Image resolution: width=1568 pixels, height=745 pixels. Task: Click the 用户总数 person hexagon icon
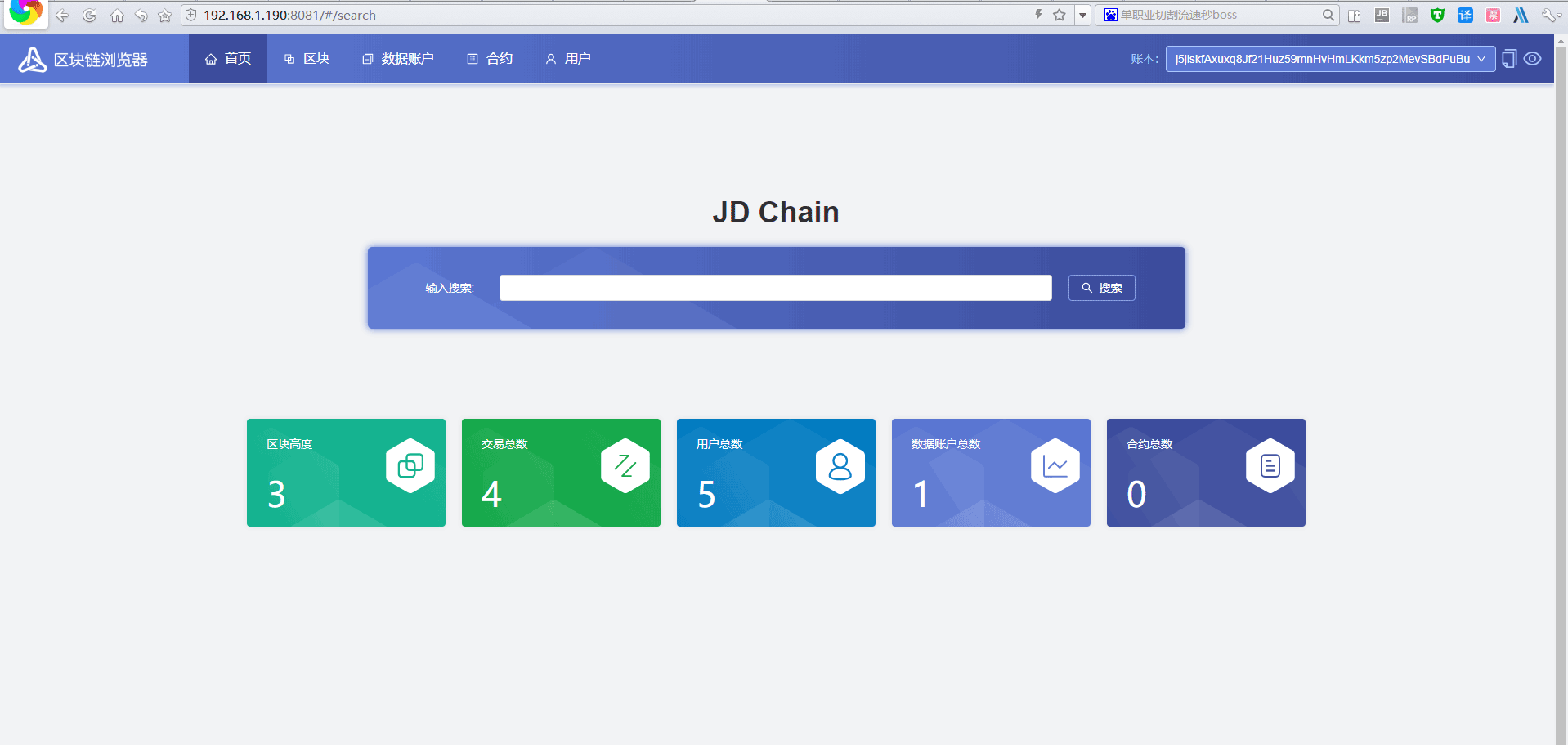[840, 466]
